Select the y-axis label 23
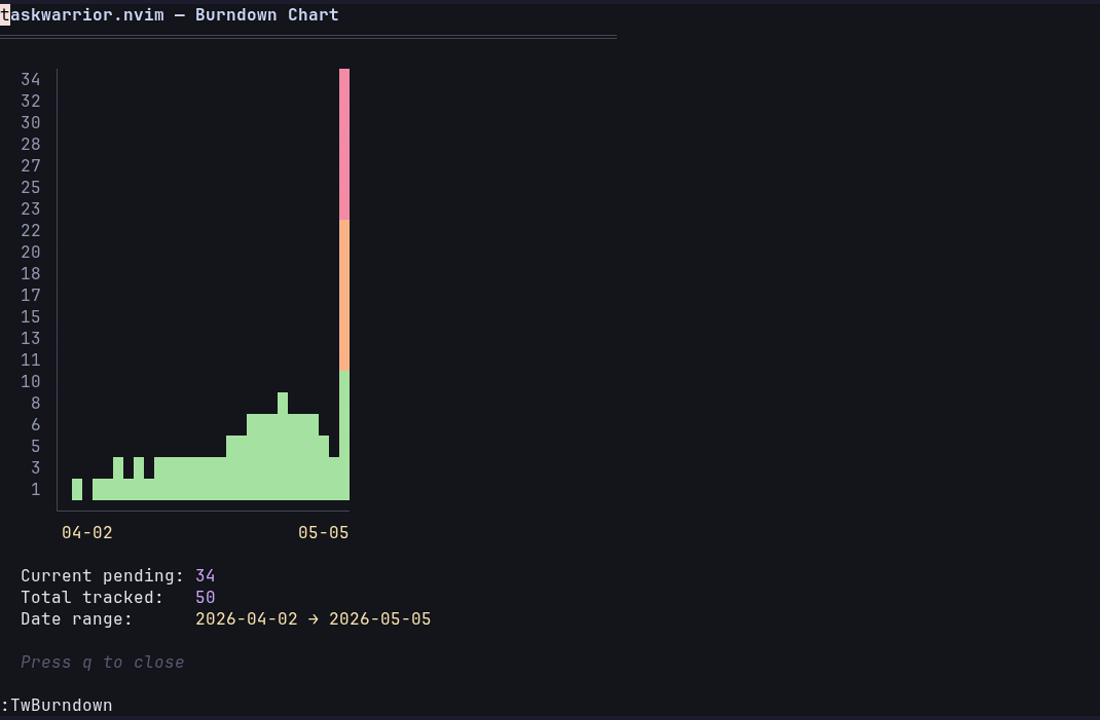This screenshot has height=720, width=1100. 31,209
